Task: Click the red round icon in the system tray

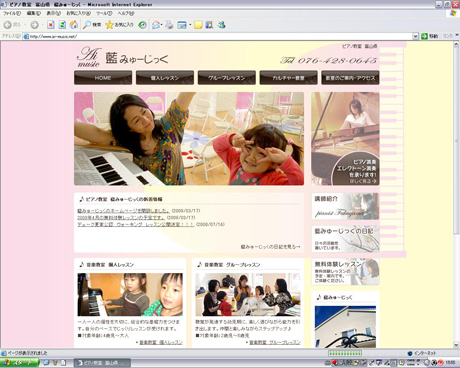Action: (x=441, y=362)
